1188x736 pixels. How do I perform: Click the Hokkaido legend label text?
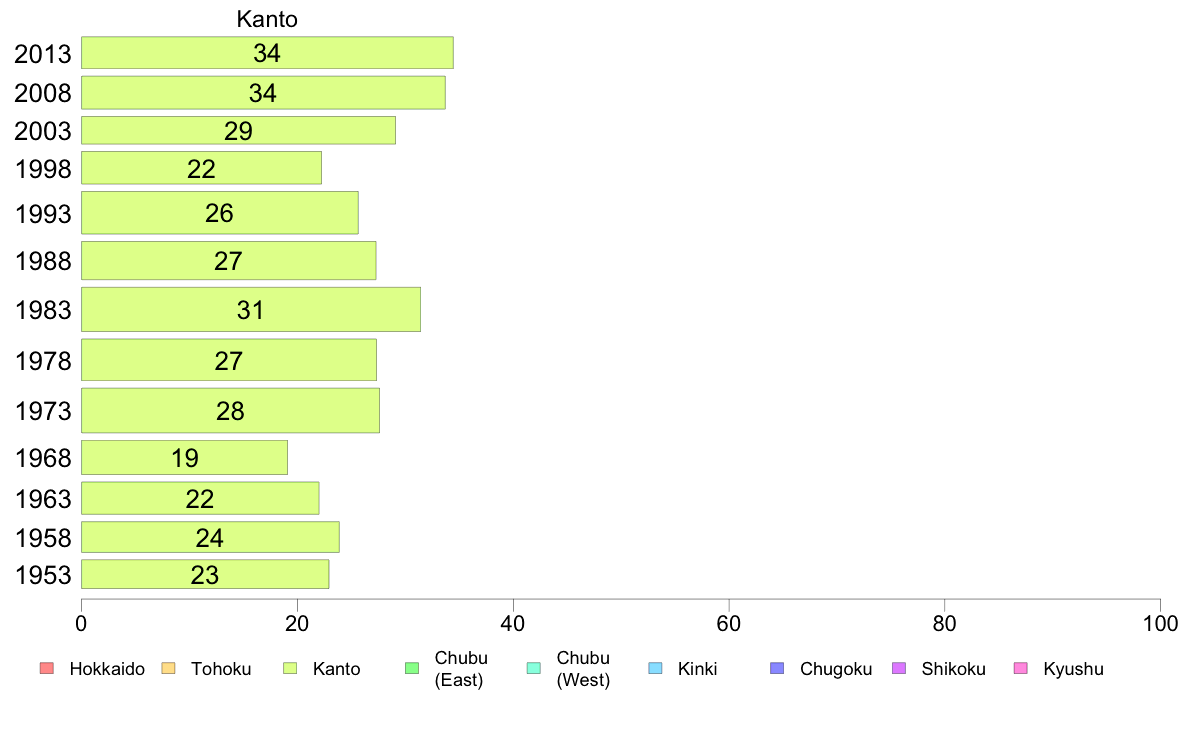[x=107, y=669]
